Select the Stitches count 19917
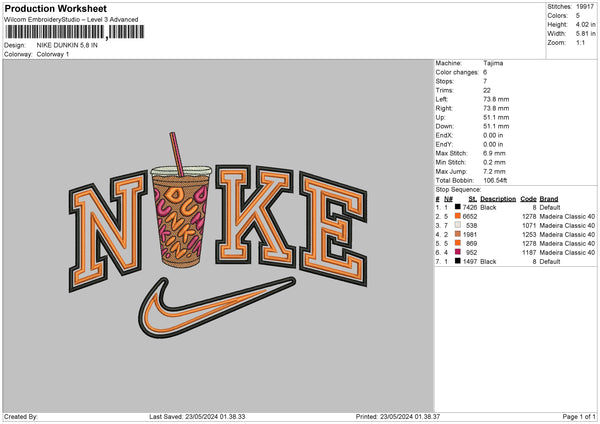Image resolution: width=600 pixels, height=424 pixels. point(585,7)
